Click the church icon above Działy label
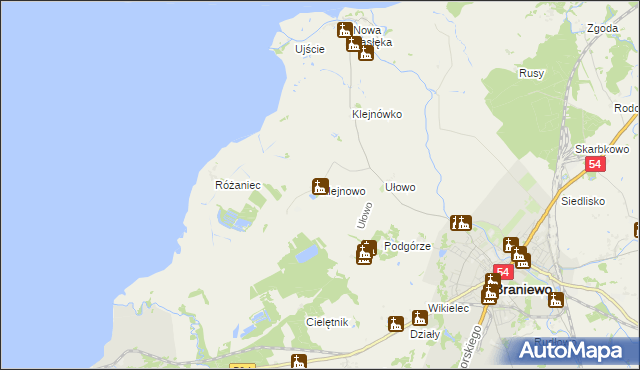640x370 pixels. pyautogui.click(x=420, y=318)
